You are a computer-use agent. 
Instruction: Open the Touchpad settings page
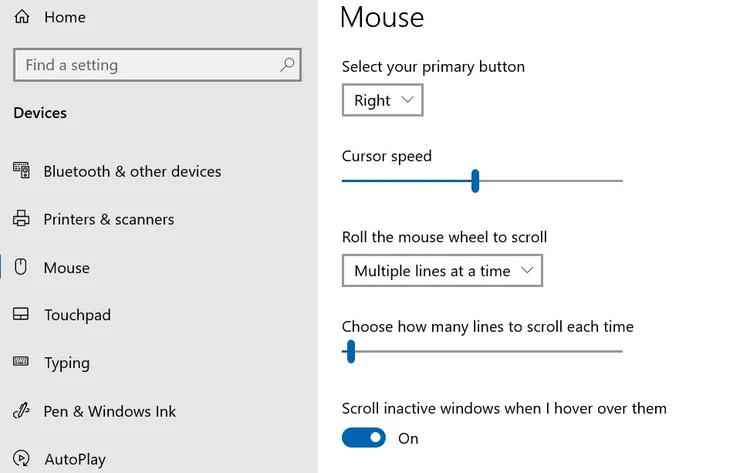(77, 315)
